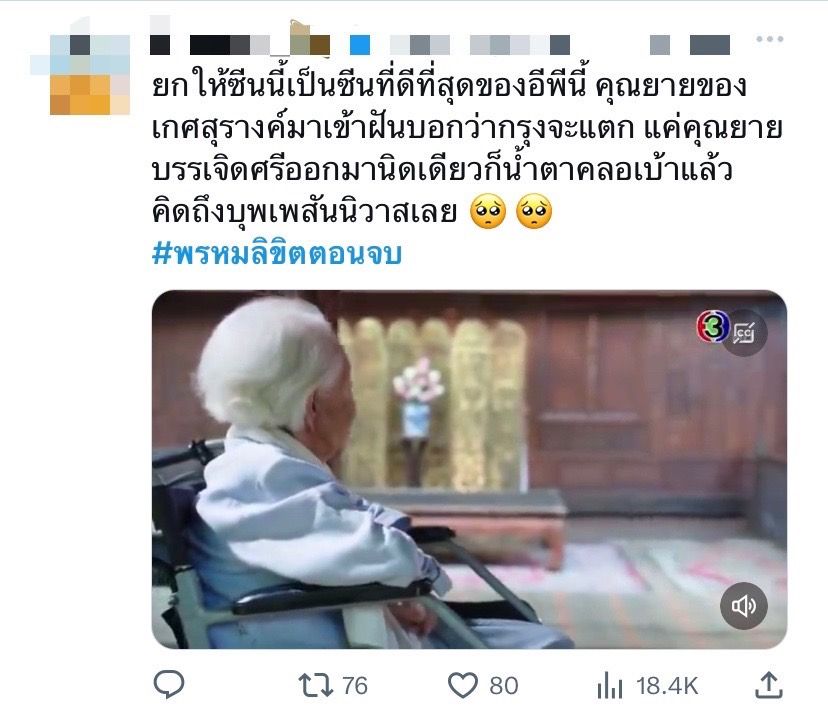Screen dimensions: 828x725
Task: Share the tweet via upload icon
Action: coord(769,685)
